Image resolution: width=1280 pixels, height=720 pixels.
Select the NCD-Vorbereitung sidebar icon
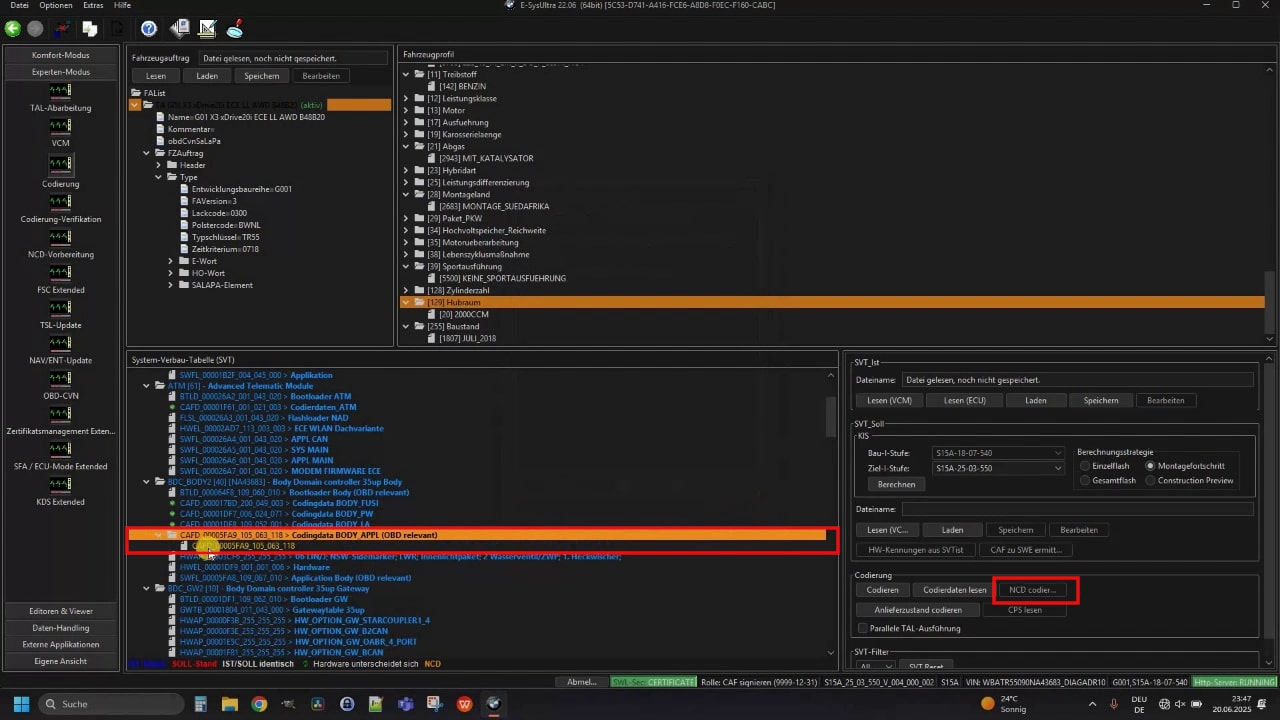60,238
